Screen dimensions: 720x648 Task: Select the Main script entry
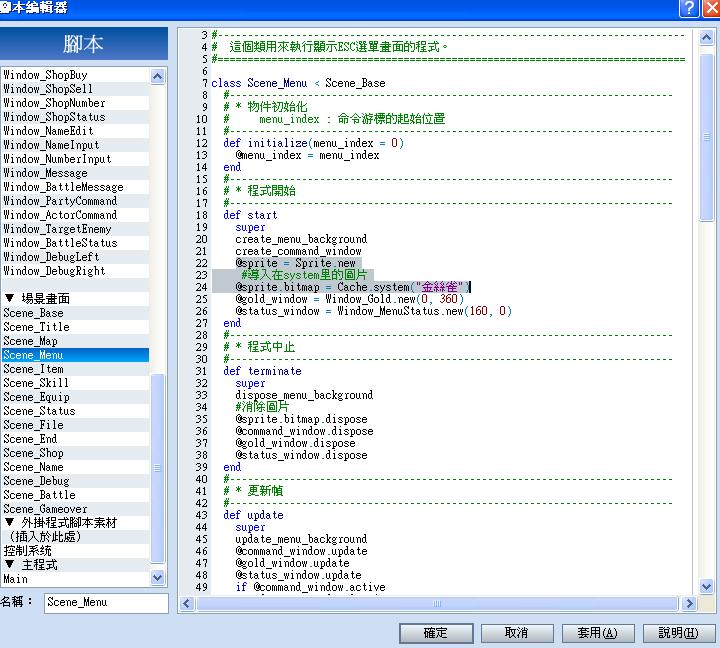(x=75, y=579)
